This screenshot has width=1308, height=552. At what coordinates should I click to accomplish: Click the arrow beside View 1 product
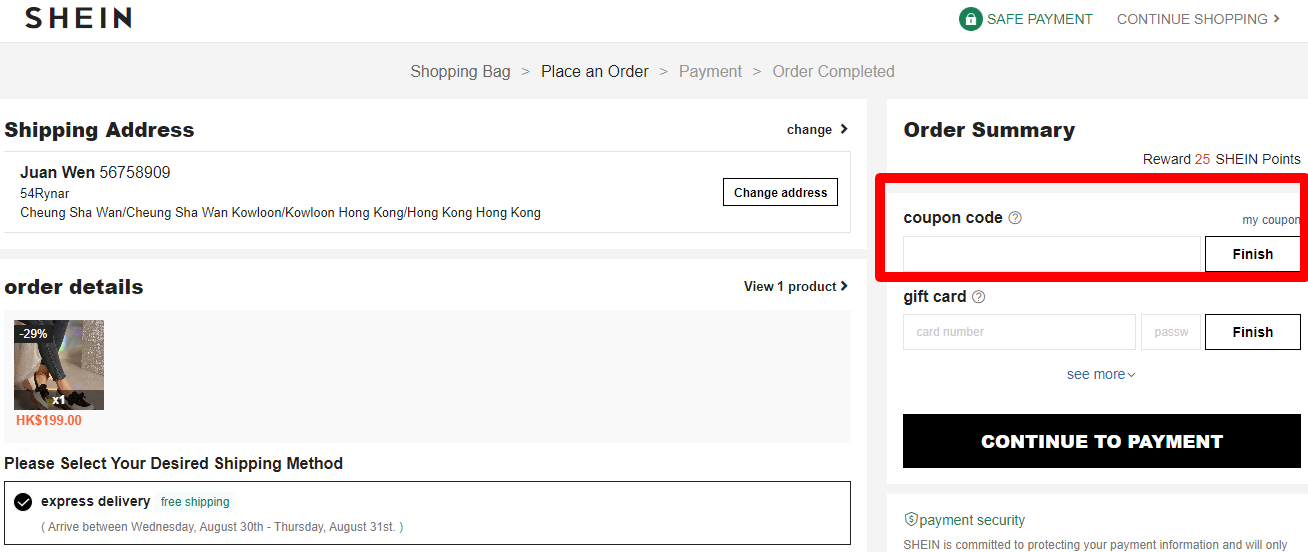click(x=844, y=286)
